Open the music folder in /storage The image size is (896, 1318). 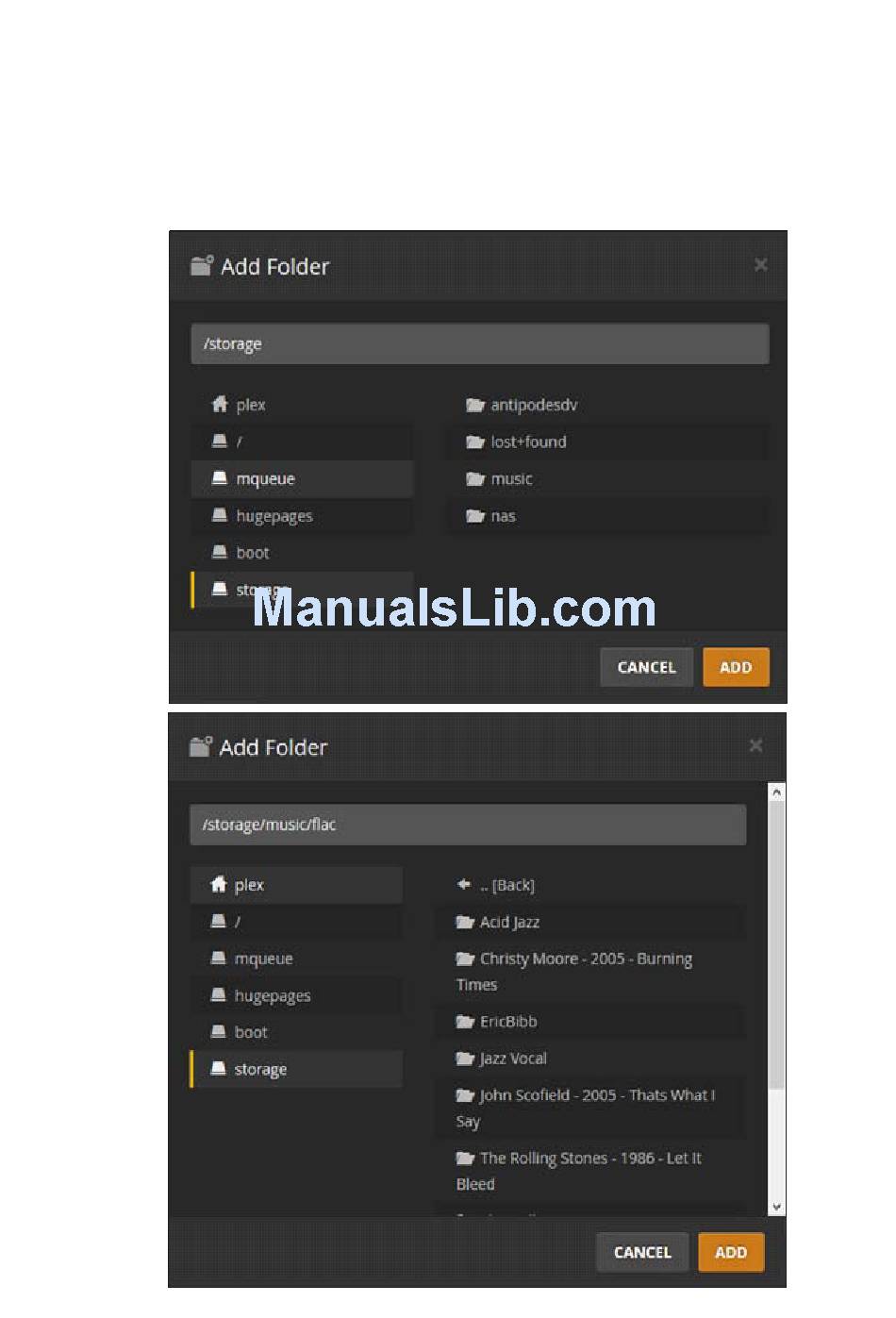pos(607,478)
